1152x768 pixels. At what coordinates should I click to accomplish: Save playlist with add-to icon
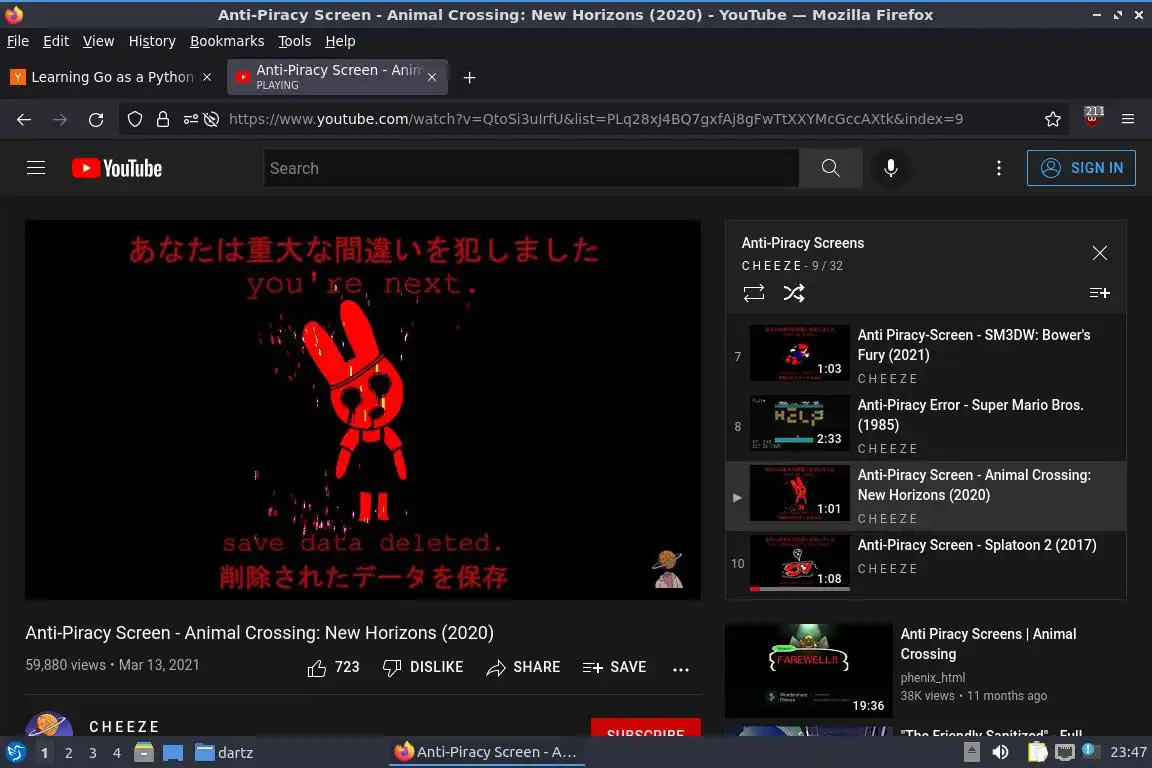pos(1099,293)
